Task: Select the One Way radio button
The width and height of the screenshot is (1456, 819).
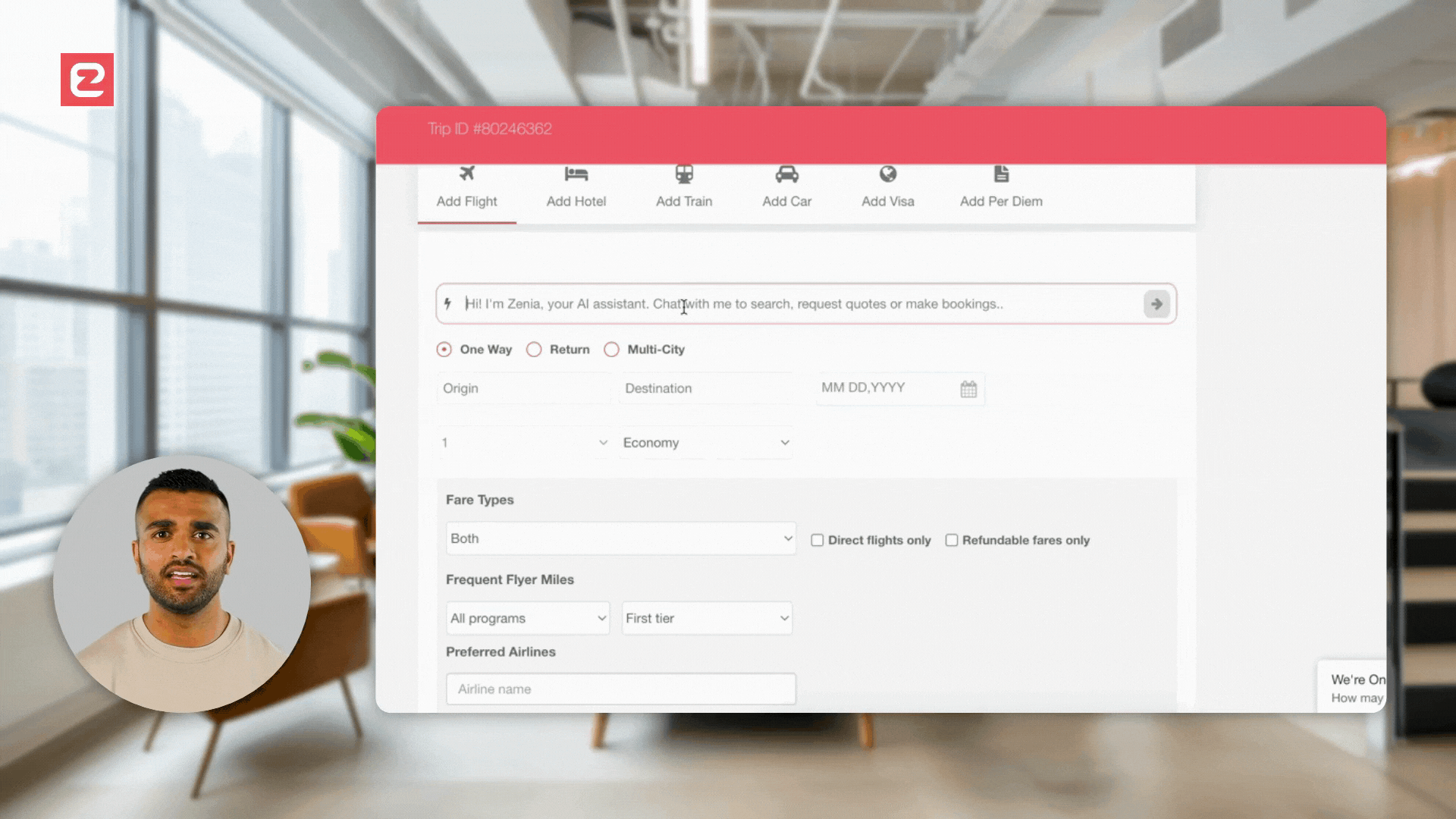Action: click(x=443, y=349)
